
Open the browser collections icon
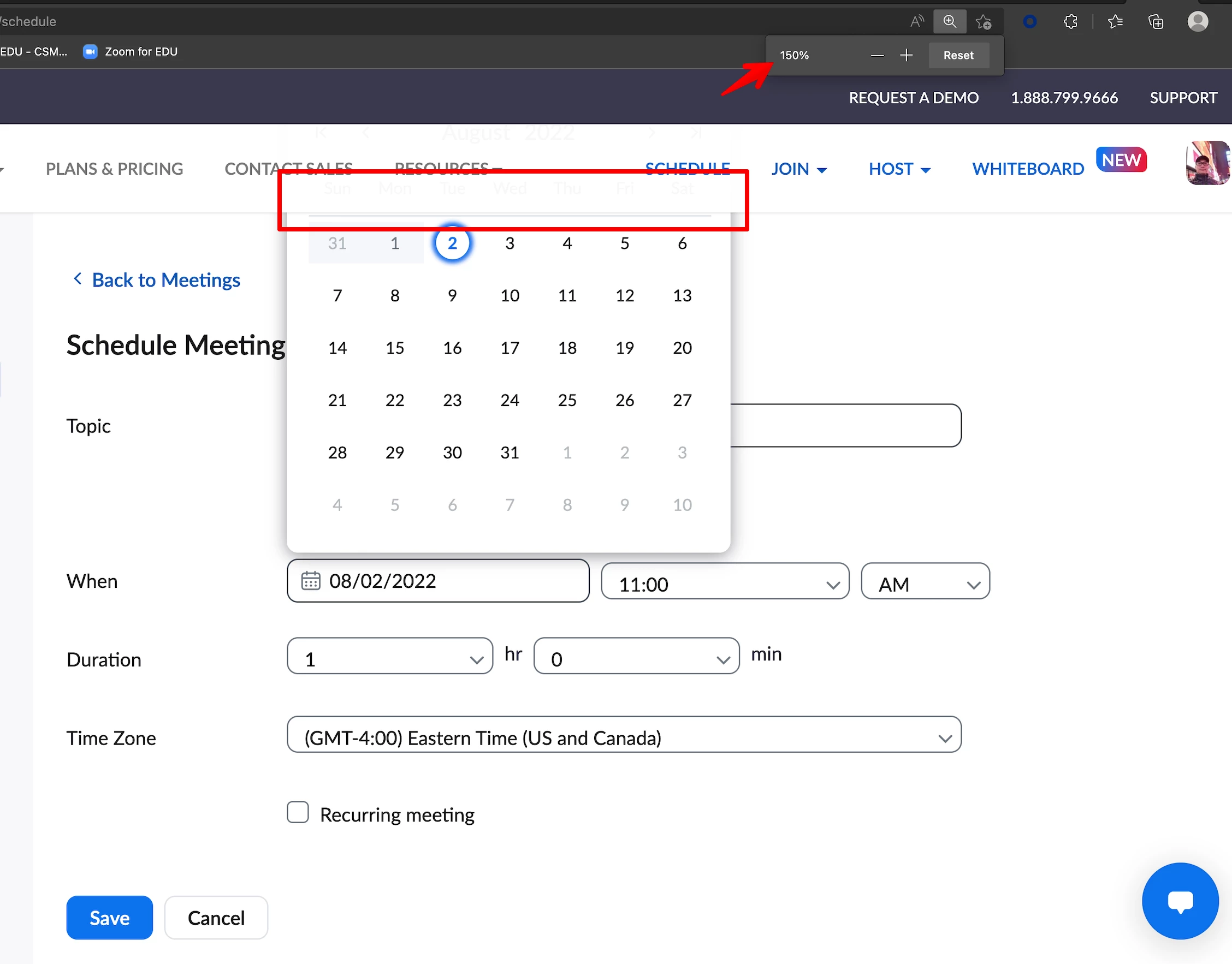point(1155,21)
